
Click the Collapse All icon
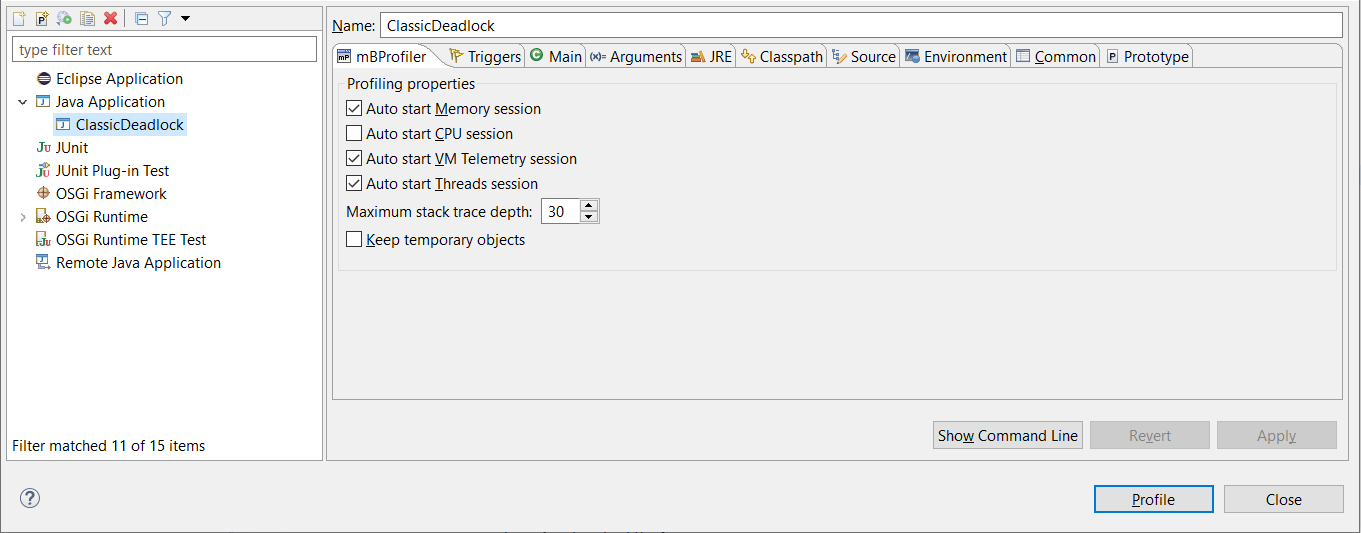(x=141, y=18)
